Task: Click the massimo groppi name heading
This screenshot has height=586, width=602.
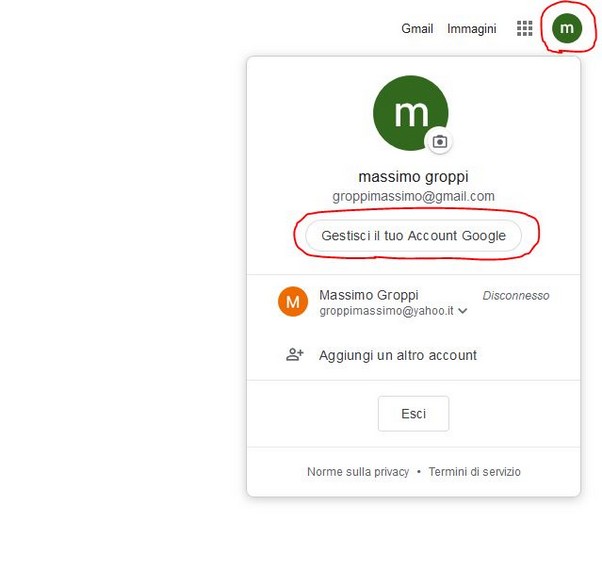Action: 413,177
